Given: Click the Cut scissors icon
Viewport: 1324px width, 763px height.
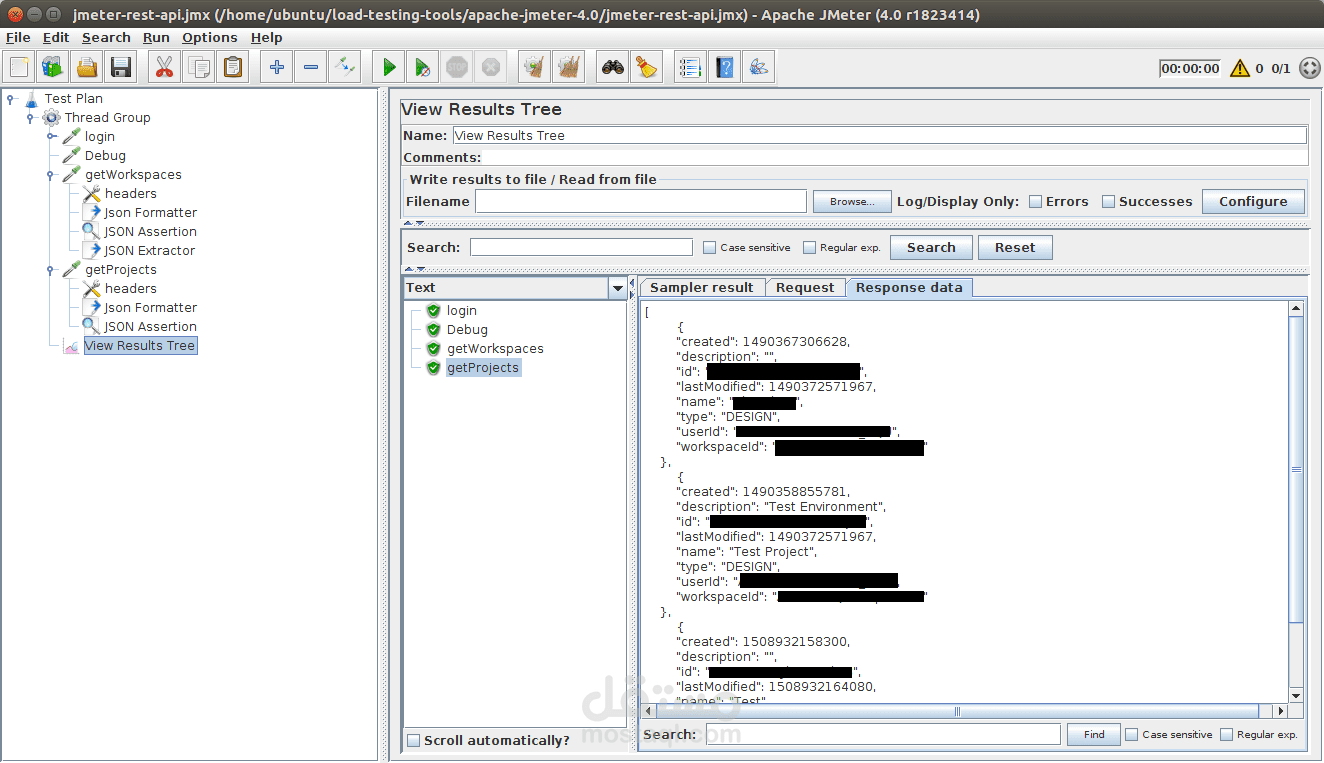Looking at the screenshot, I should click(164, 67).
